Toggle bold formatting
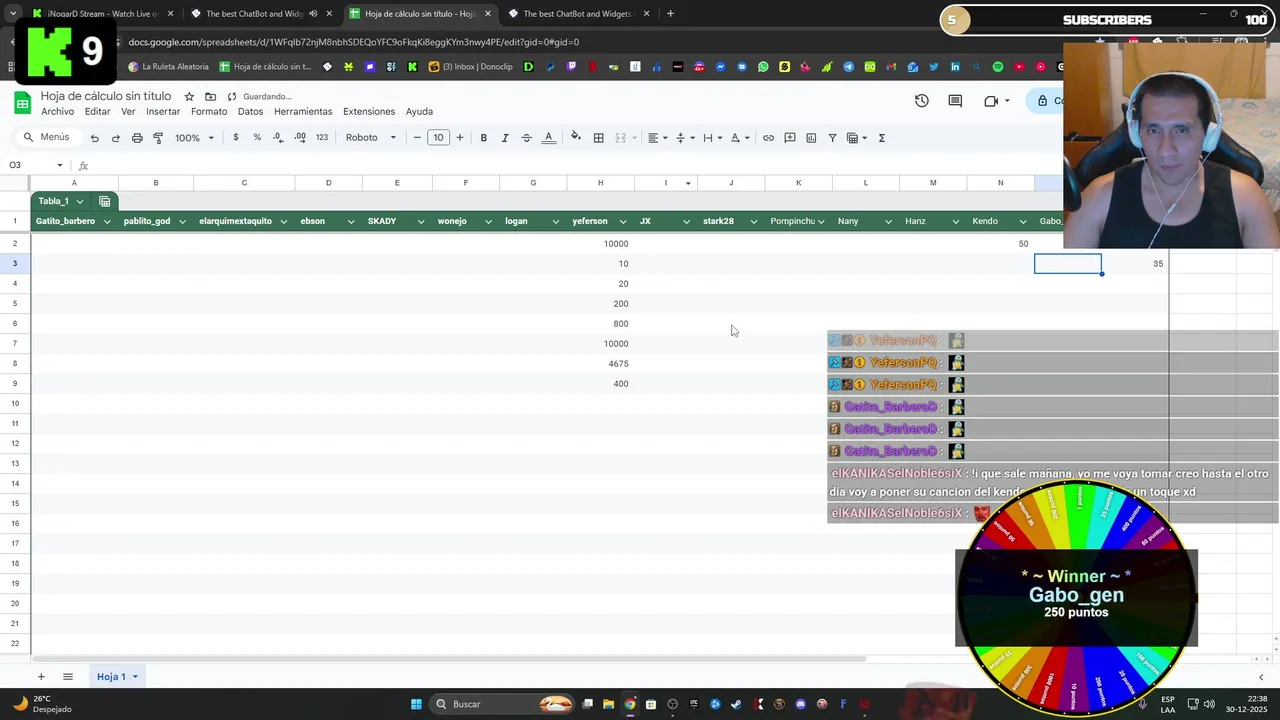1280x720 pixels. [483, 138]
